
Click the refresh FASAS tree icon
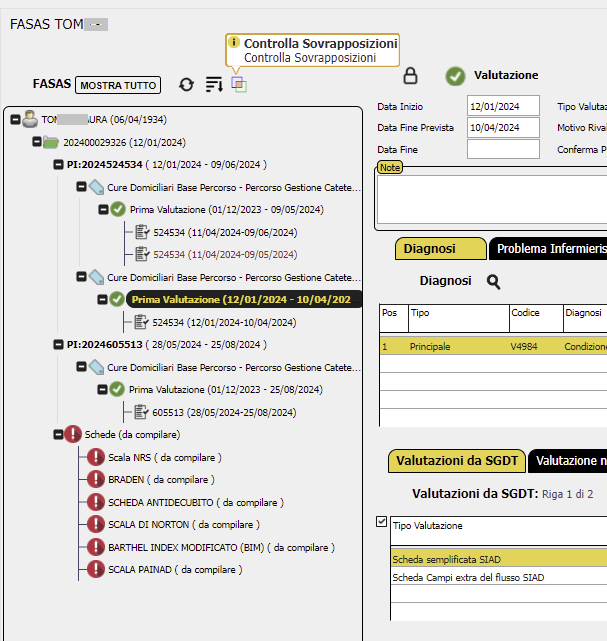point(186,85)
